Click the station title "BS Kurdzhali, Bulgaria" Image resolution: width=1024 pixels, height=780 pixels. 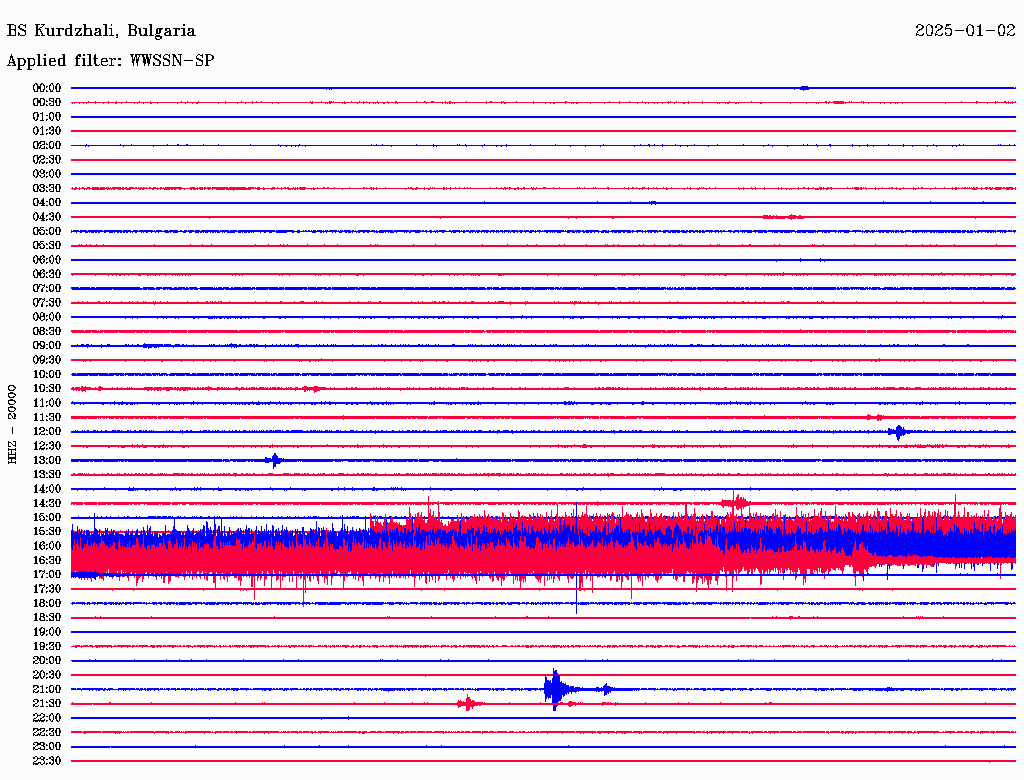point(101,31)
